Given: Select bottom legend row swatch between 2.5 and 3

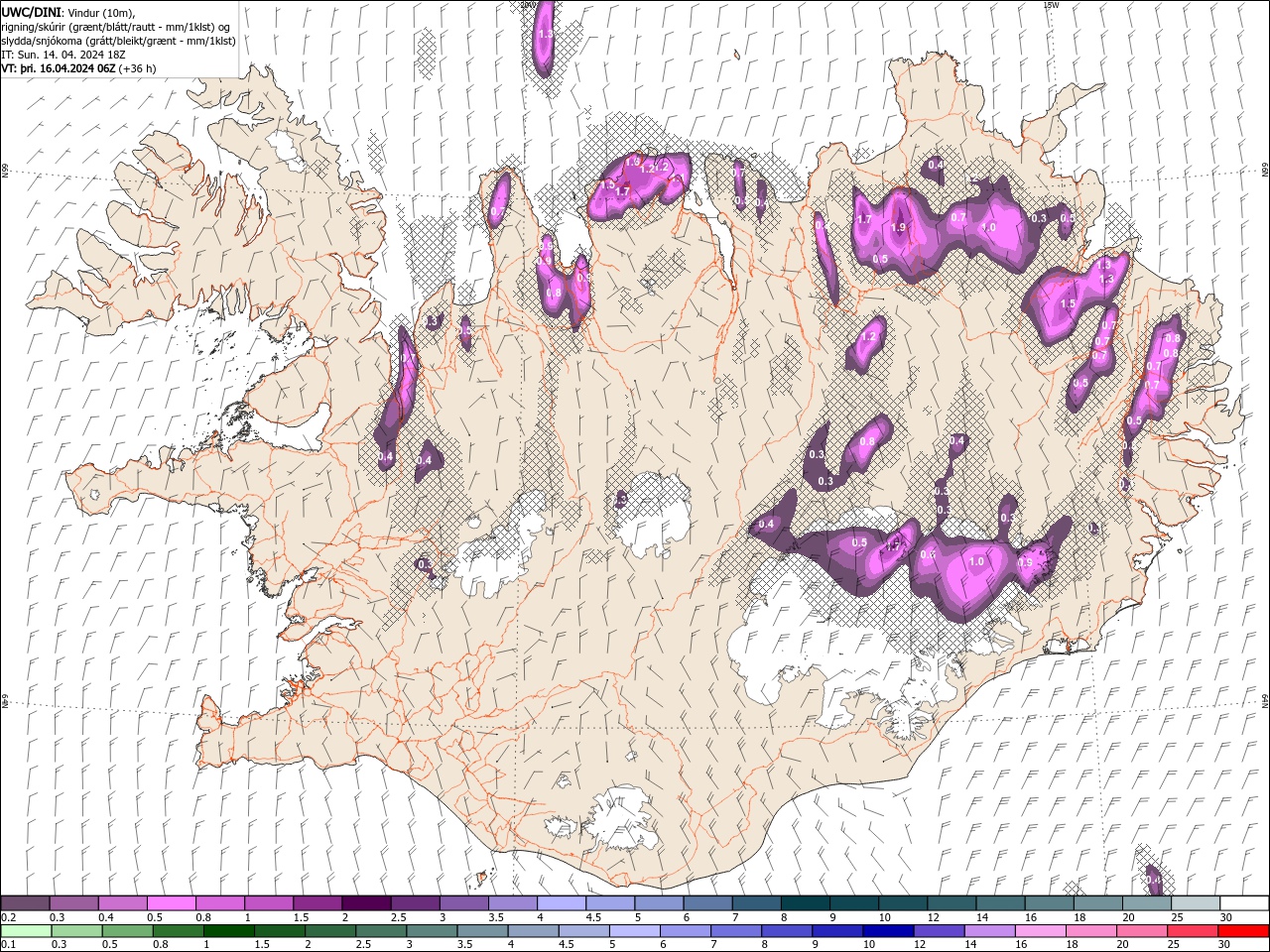Looking at the screenshot, I should tap(381, 931).
